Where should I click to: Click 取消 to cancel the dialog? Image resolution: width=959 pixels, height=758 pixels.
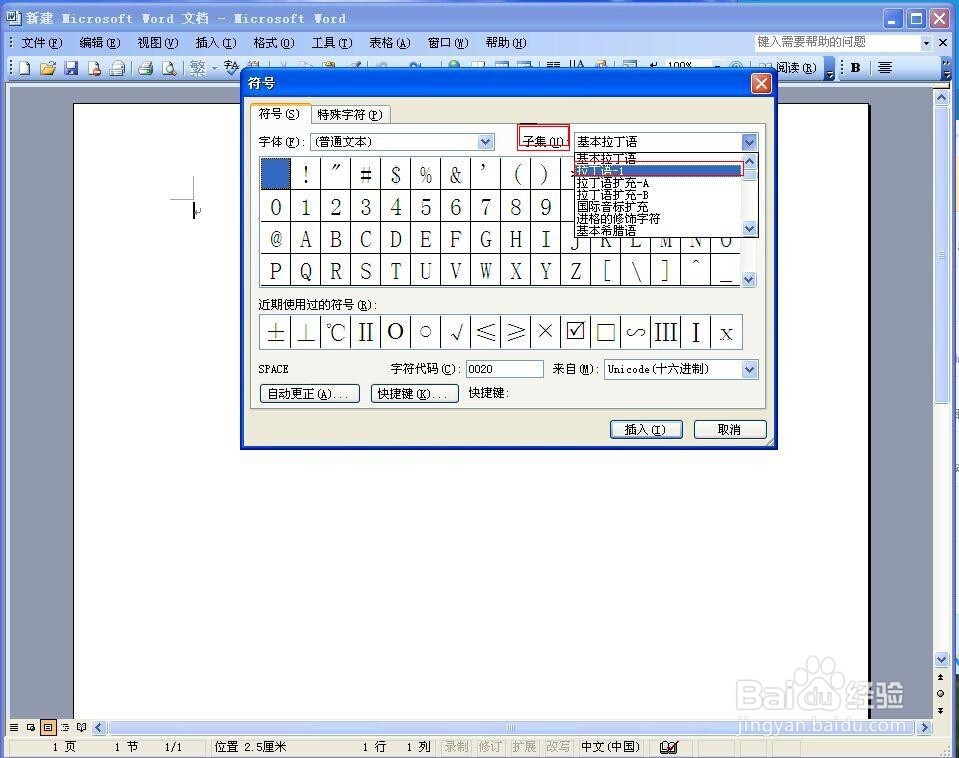pos(730,429)
